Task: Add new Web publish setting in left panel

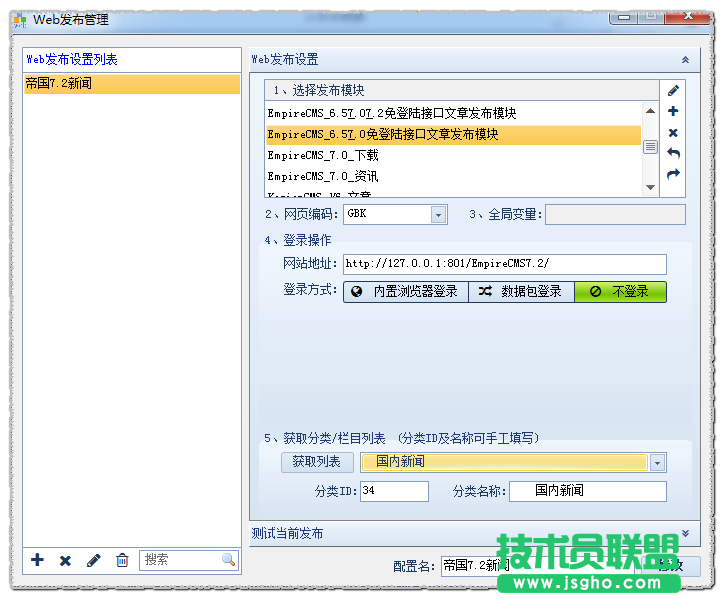Action: tap(37, 560)
